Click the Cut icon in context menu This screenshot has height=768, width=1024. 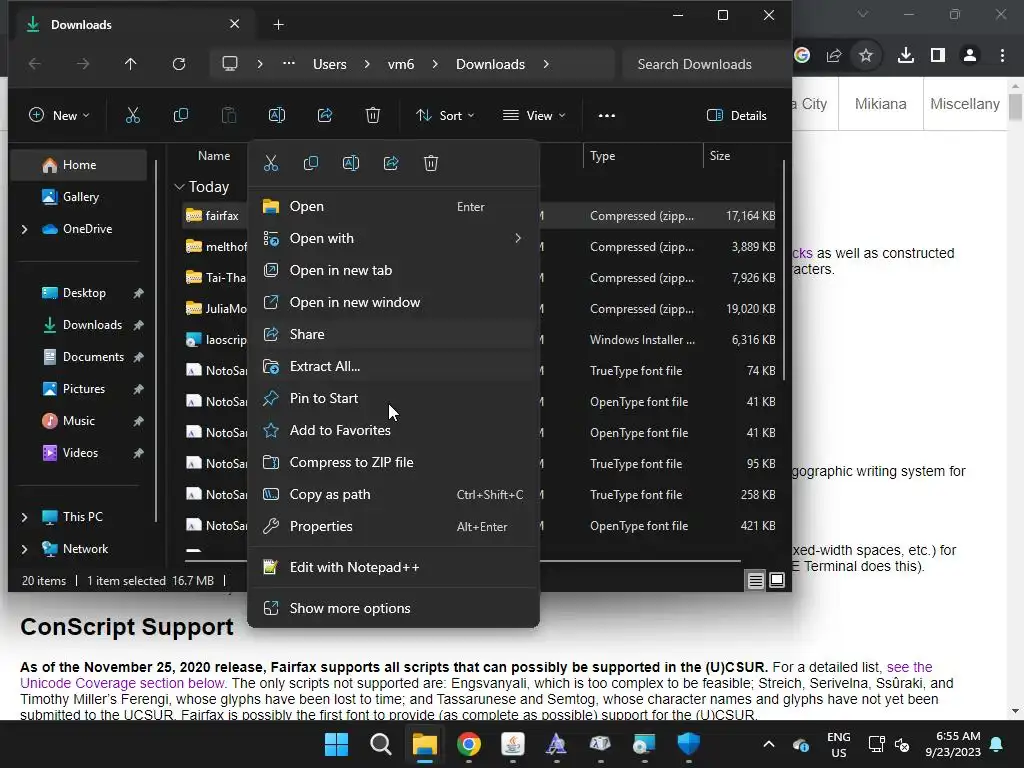click(271, 163)
